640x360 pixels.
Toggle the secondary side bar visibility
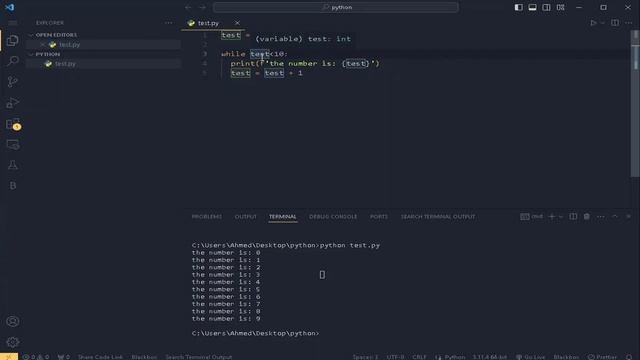(x=546, y=7)
